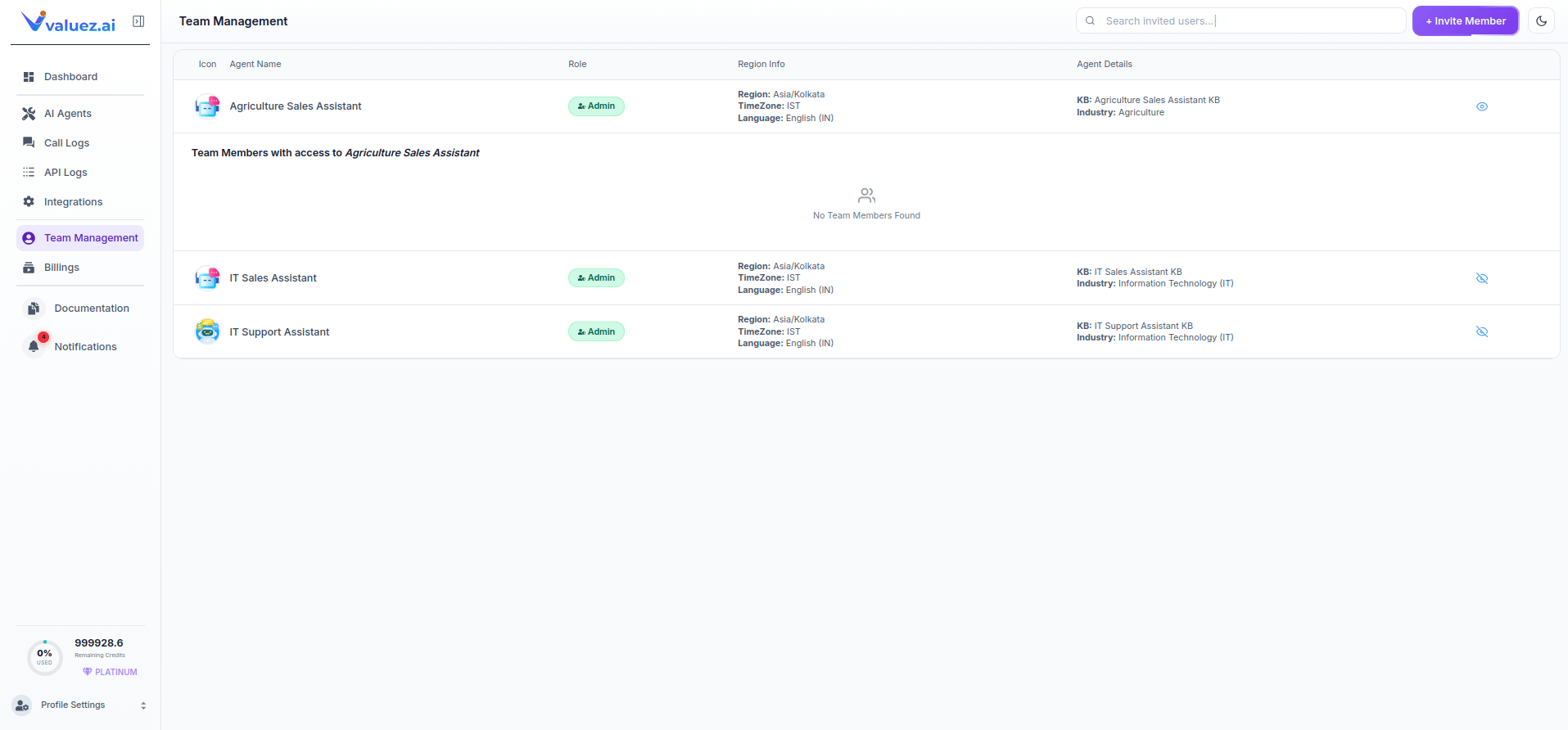The width and height of the screenshot is (1568, 730).
Task: View Notifications
Action: 80,346
